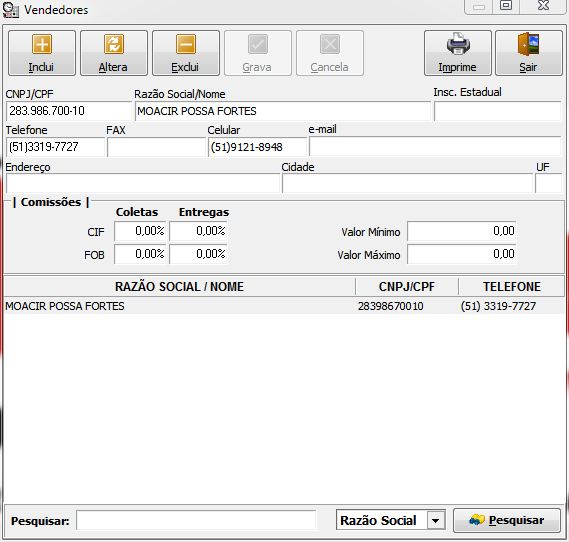Click the Valor Máximo field
569x542 pixels.
(x=462, y=254)
